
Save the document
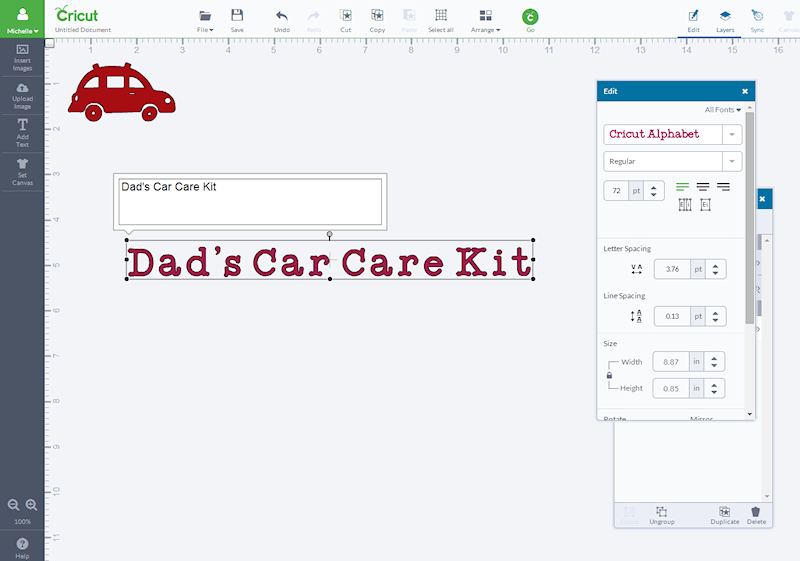[x=237, y=20]
